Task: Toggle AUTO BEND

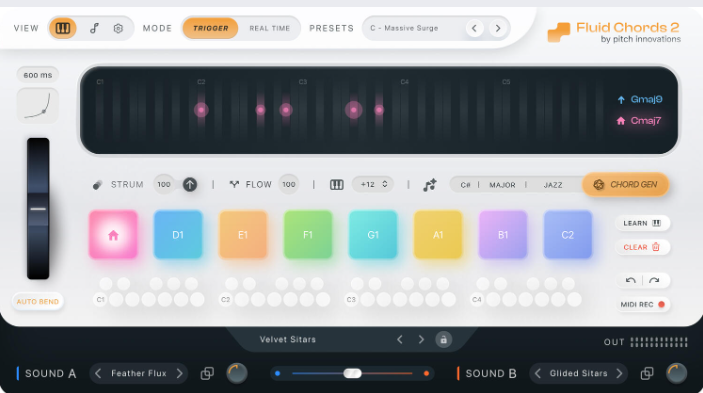Action: point(38,301)
